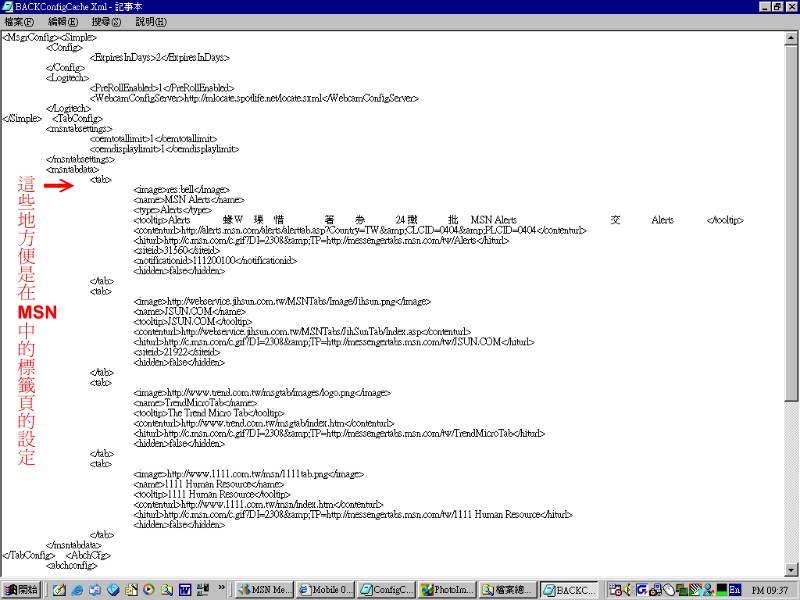Click the striped colorful tray icon
This screenshot has width=800, height=600.
click(x=695, y=590)
